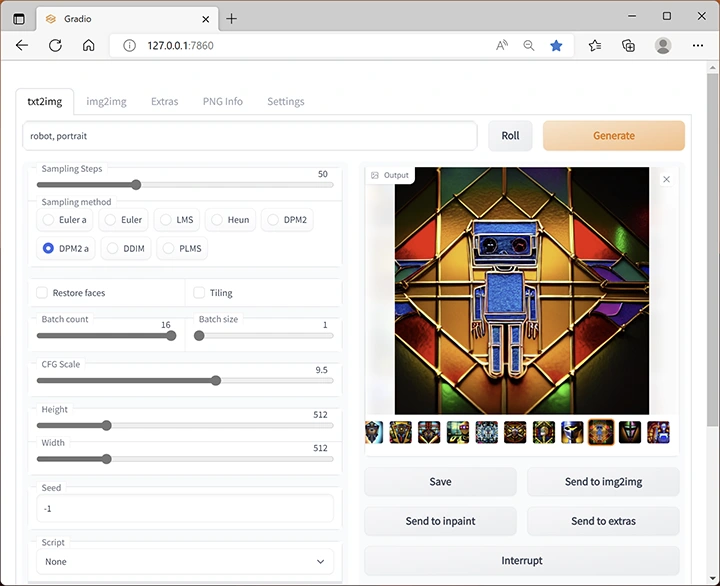This screenshot has width=720, height=586.
Task: Close the Gradio browser tab
Action: click(206, 19)
